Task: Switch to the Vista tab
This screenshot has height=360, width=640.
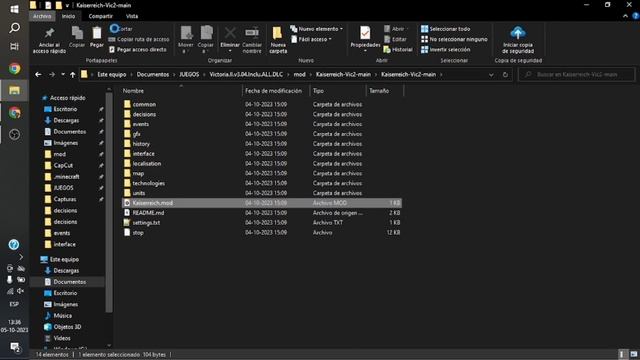Action: (131, 16)
